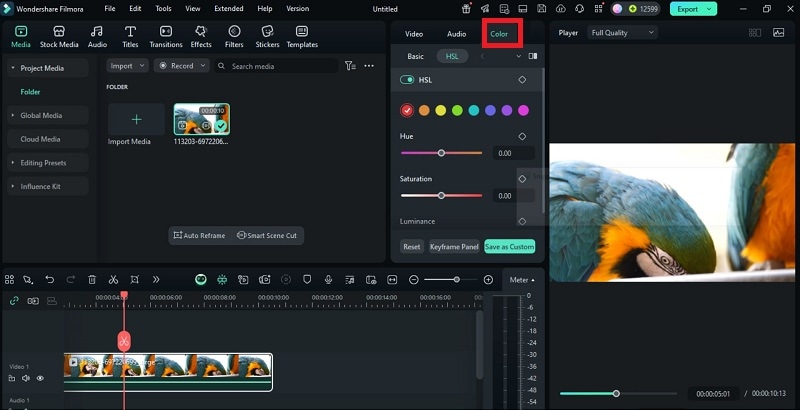Open the headset support icon
The width and height of the screenshot is (800, 410).
579,9
